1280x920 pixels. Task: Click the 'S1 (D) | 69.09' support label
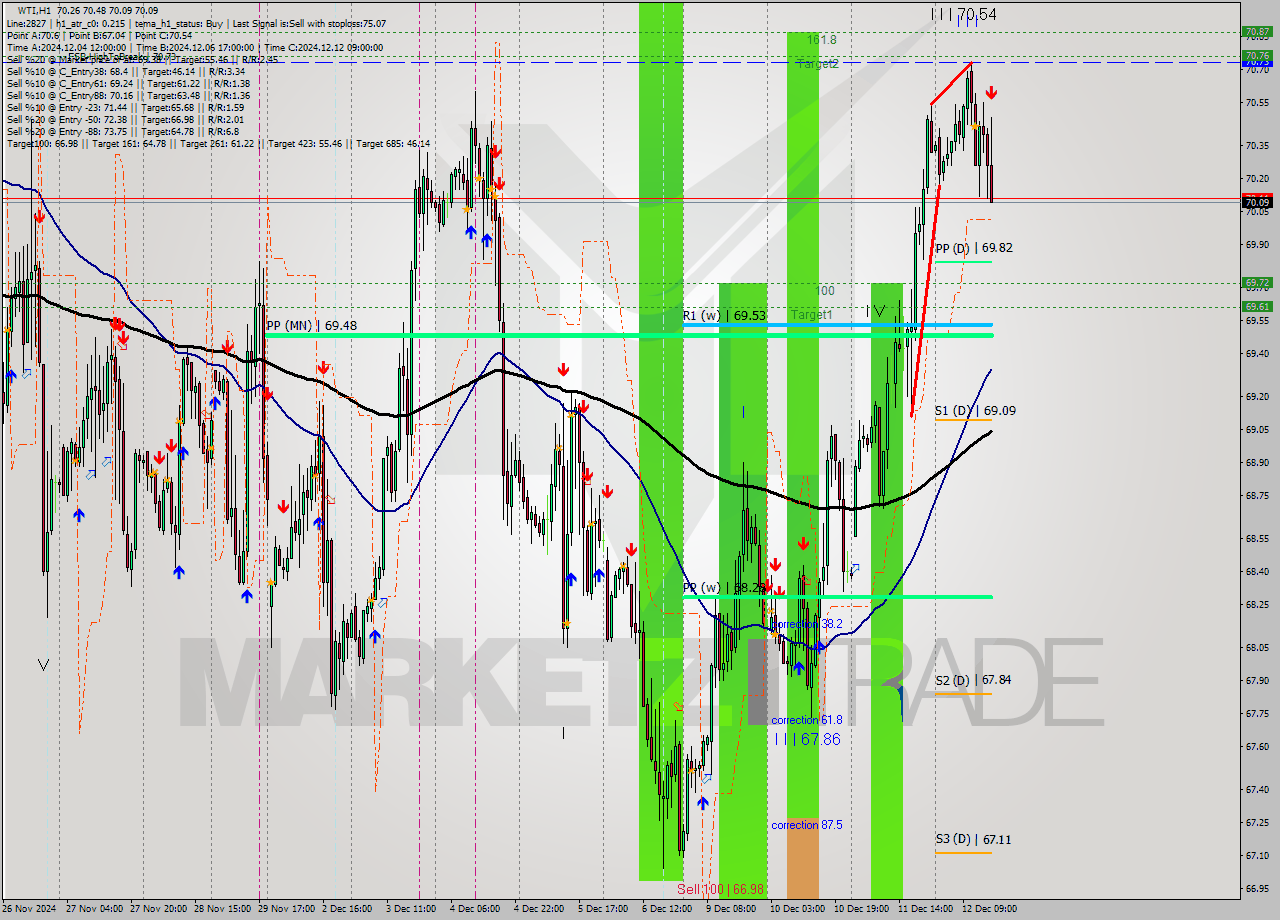(x=973, y=411)
